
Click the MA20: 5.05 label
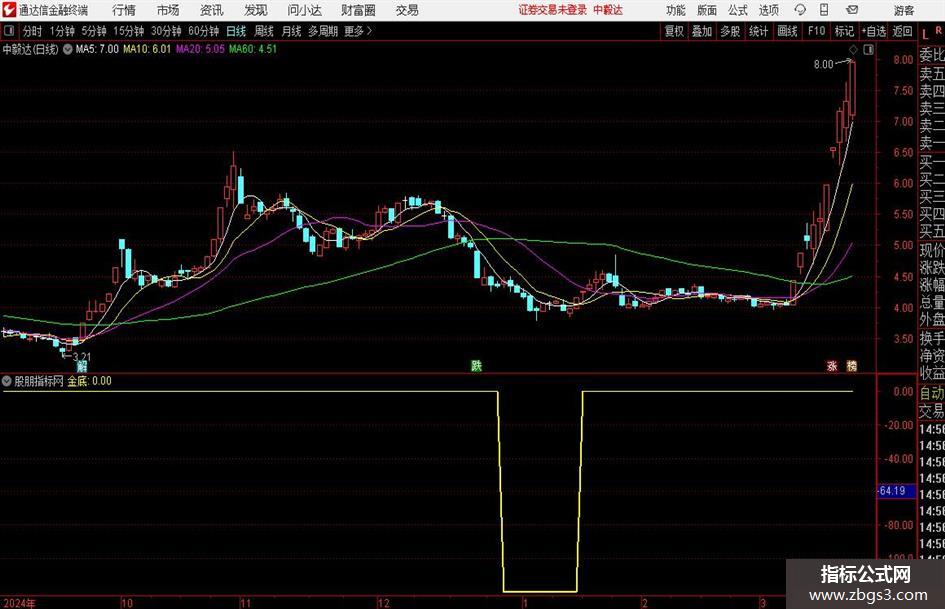(x=200, y=49)
